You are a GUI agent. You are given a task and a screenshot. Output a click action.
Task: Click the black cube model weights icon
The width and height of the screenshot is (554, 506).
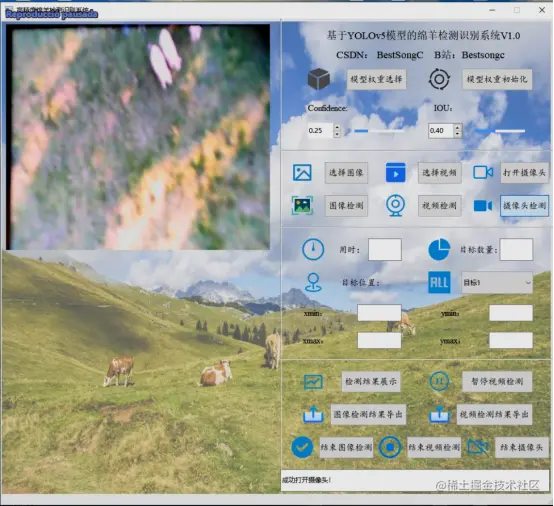319,79
